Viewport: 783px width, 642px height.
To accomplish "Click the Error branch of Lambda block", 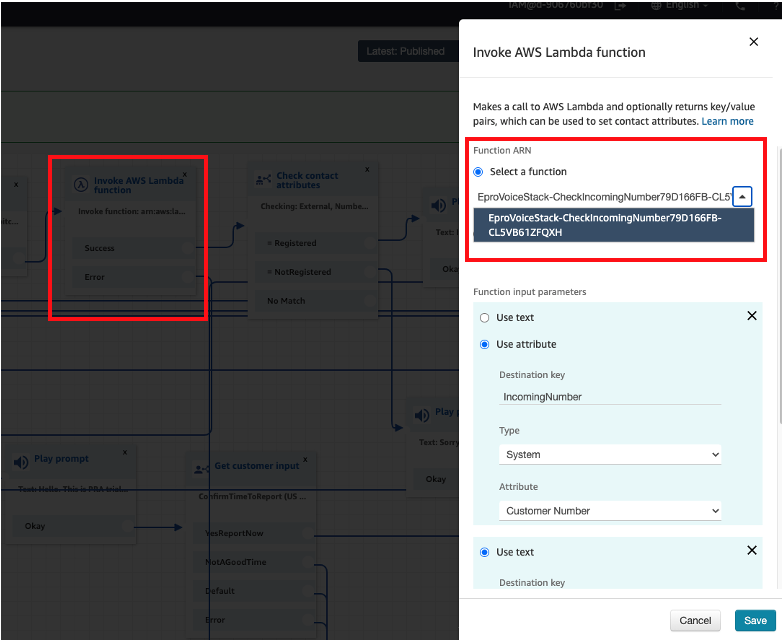I will point(134,277).
